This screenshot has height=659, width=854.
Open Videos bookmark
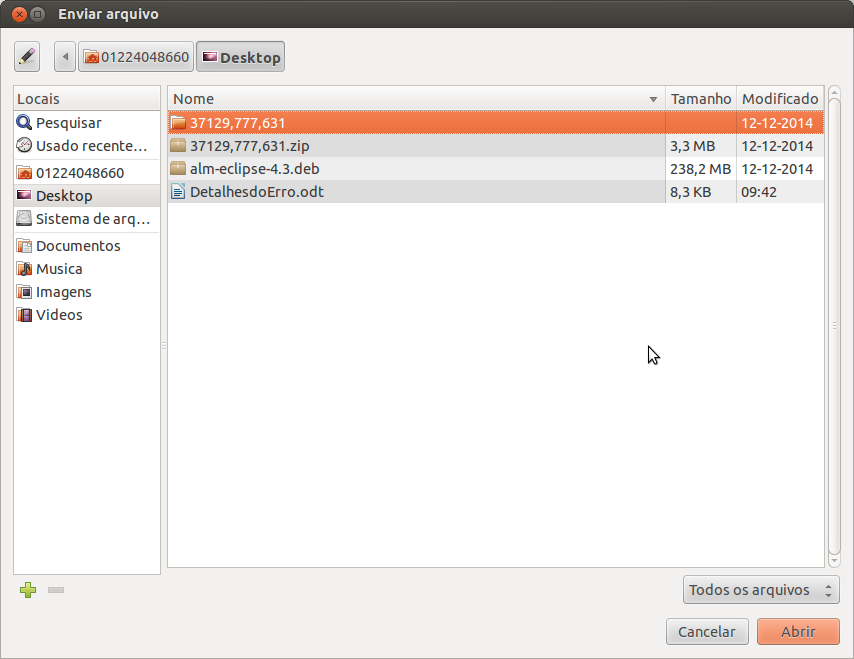click(x=87, y=314)
